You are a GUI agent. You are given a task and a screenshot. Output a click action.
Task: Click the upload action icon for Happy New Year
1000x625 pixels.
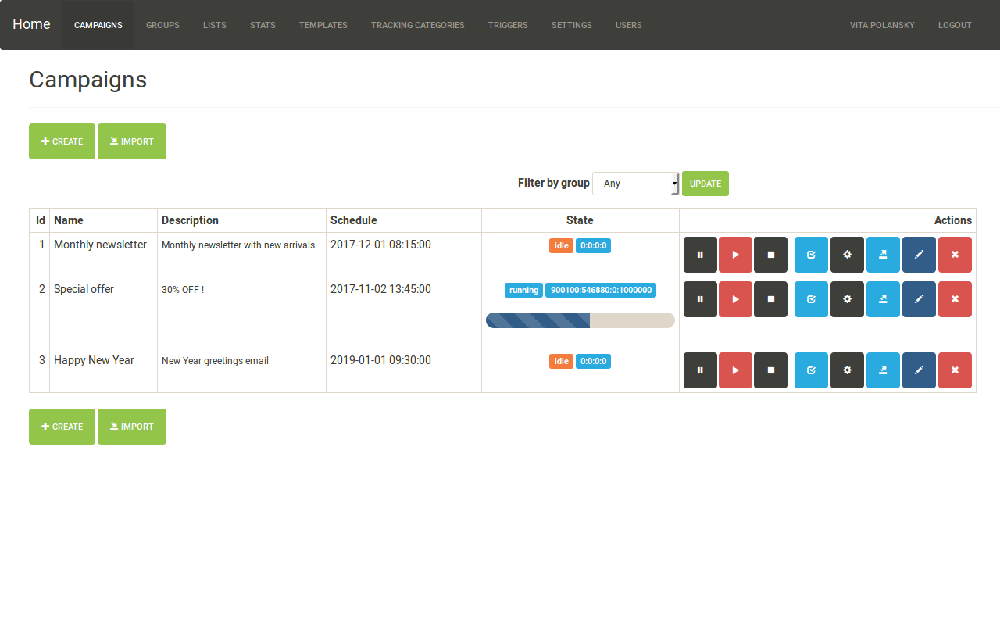[883, 370]
